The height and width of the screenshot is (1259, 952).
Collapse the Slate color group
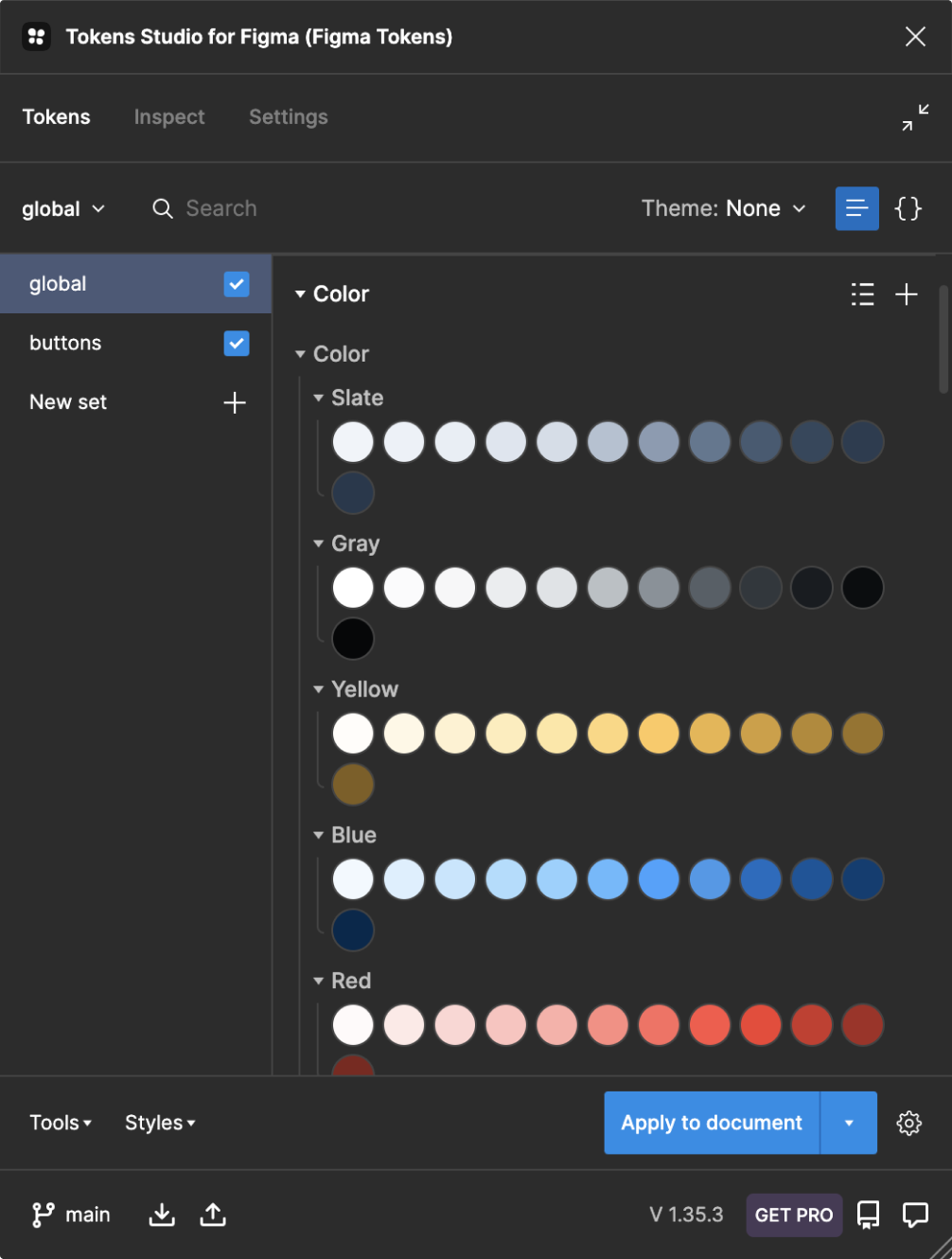coord(319,398)
